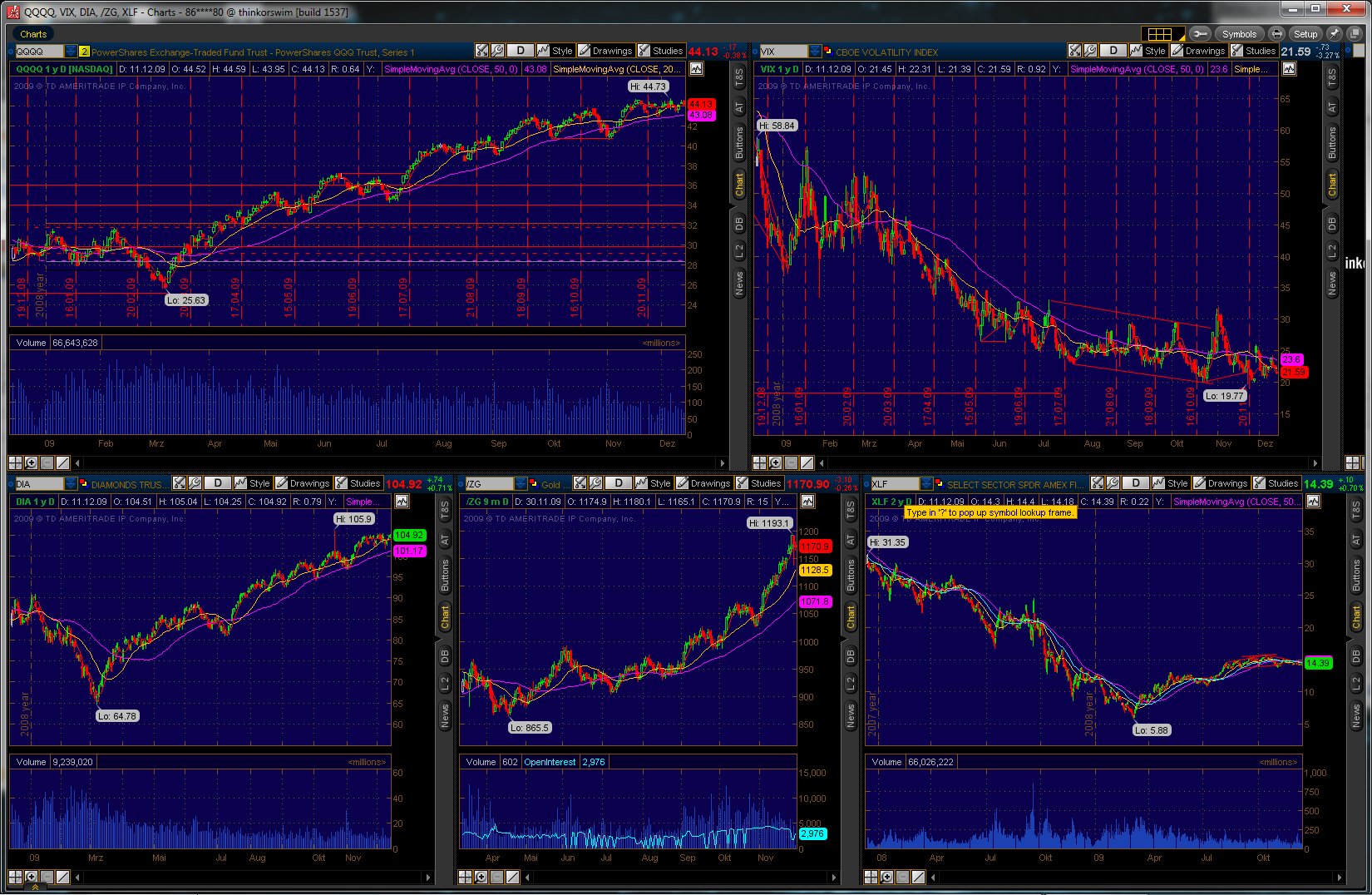
Task: Click QQQQ chart line drawing tool at bottom
Action: [63, 462]
